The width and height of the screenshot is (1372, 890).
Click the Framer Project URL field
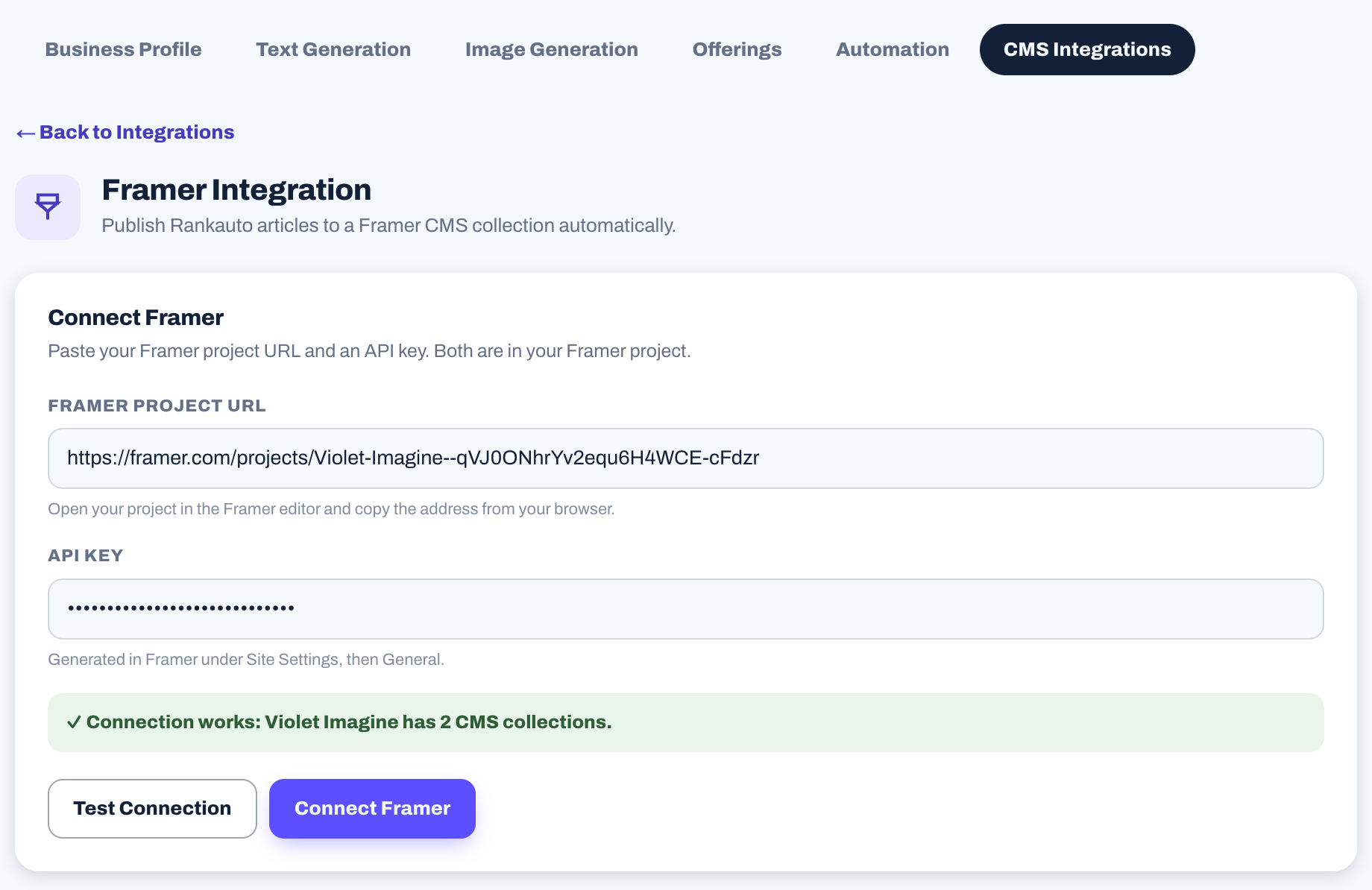686,458
